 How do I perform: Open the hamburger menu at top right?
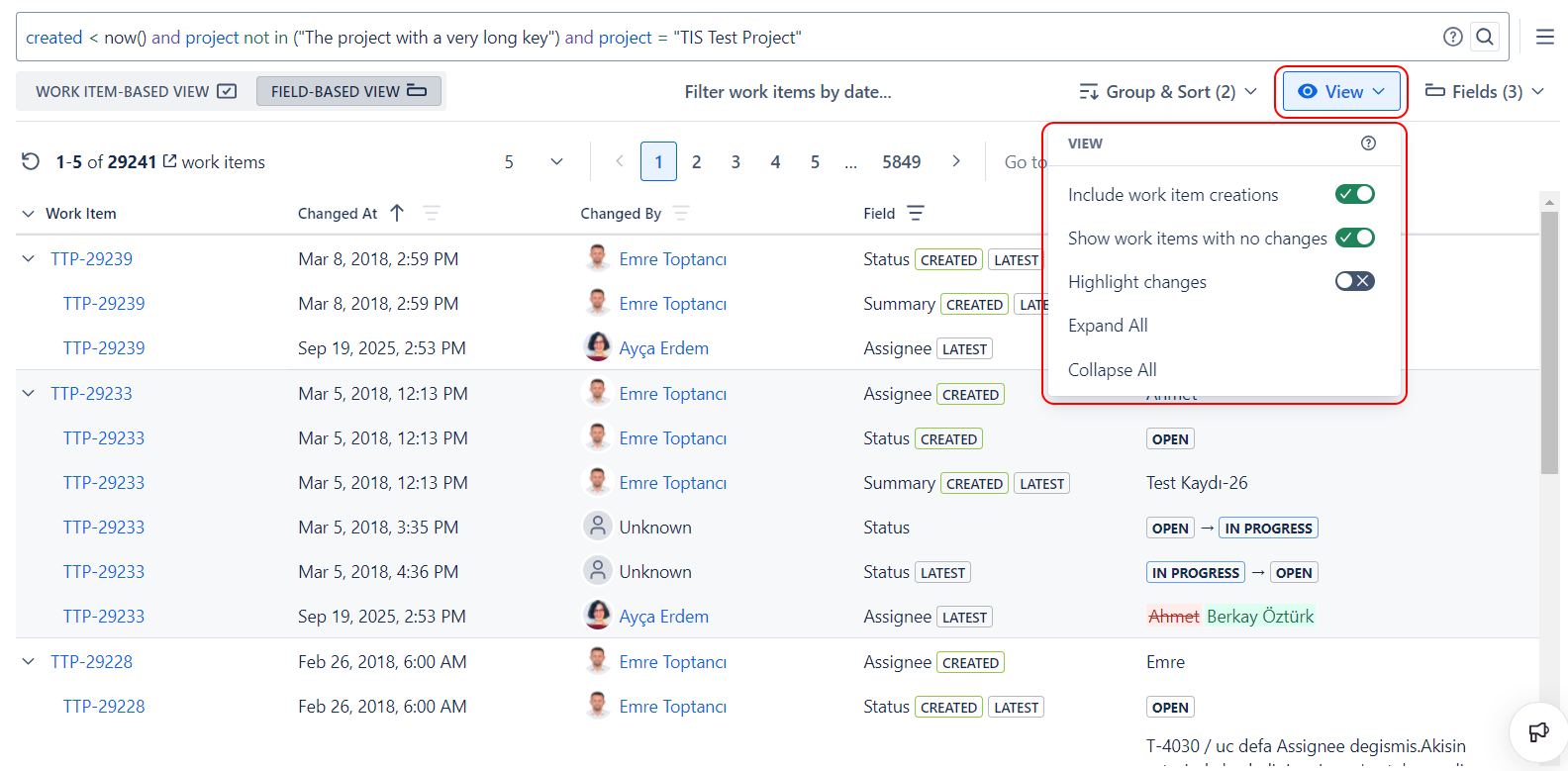tap(1544, 38)
